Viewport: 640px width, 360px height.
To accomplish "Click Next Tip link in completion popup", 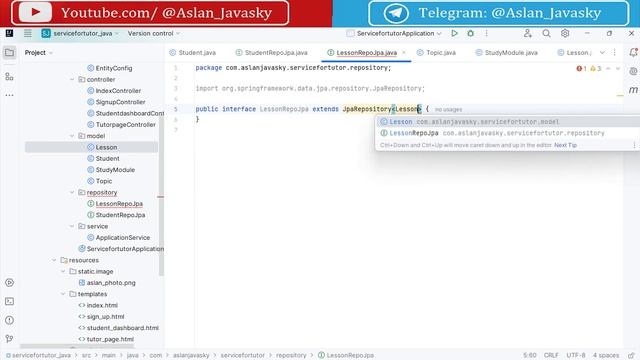I will [x=565, y=145].
